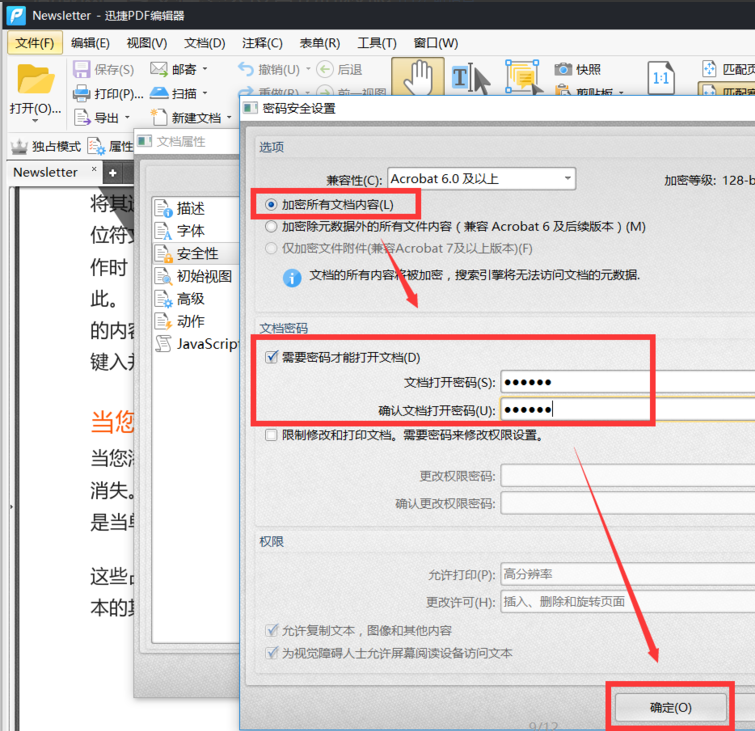The height and width of the screenshot is (731, 755).
Task: Close the Newsletter tab
Action: [x=94, y=169]
